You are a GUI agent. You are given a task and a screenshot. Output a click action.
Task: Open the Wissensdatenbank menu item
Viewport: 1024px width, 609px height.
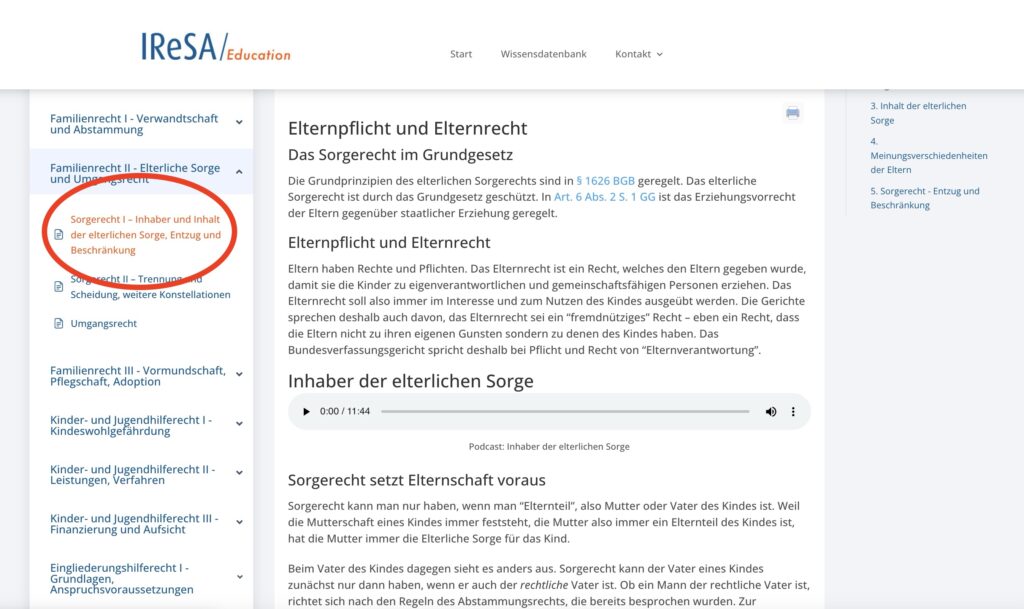pyautogui.click(x=543, y=54)
